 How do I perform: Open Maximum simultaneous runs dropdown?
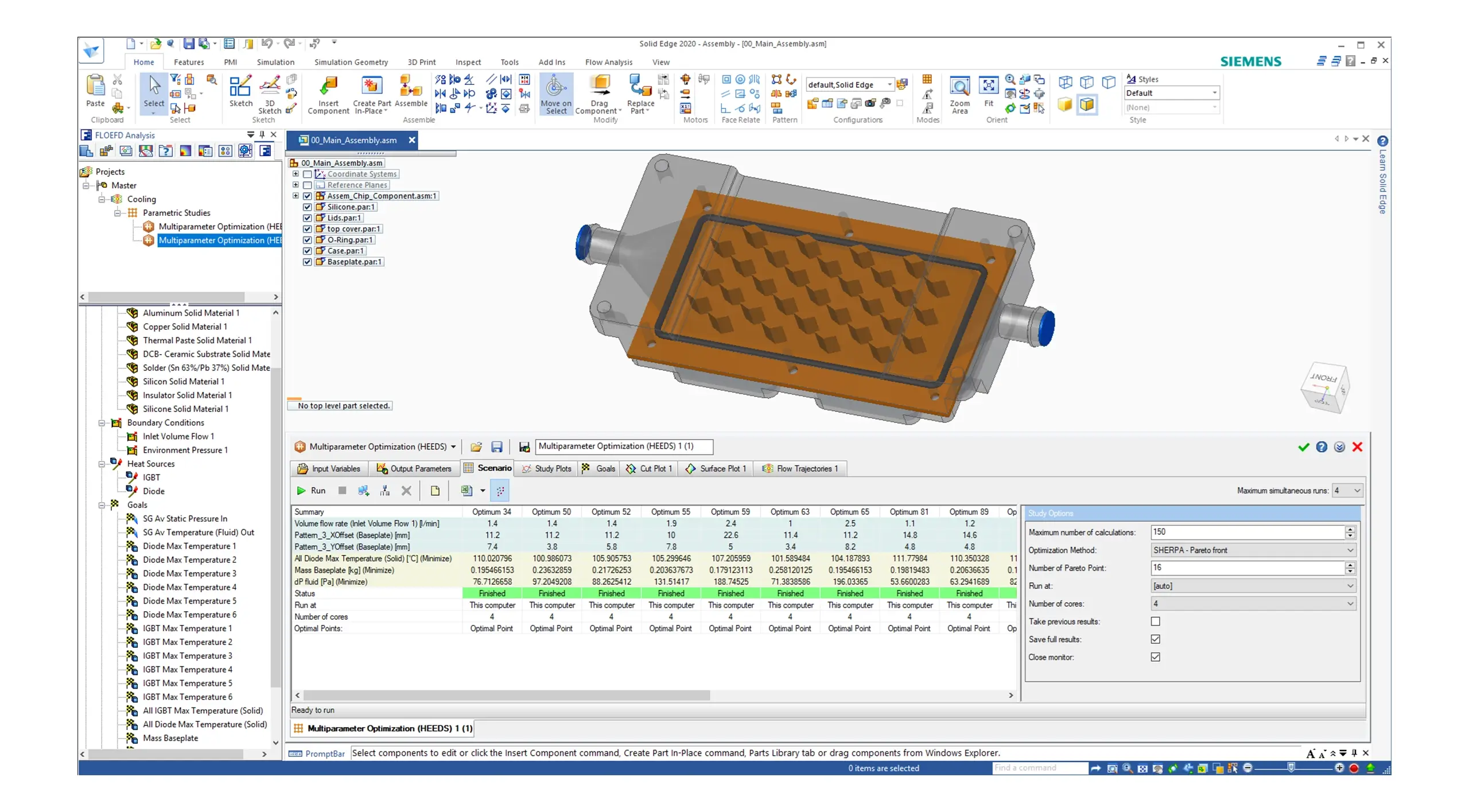(x=1347, y=491)
